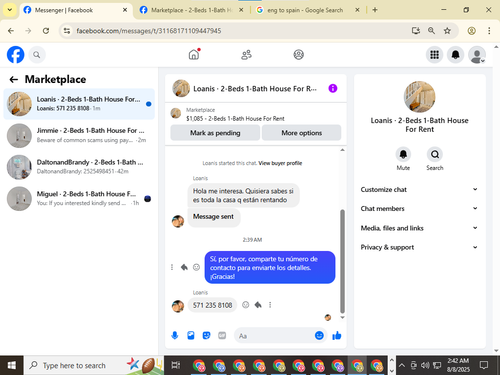500x375 pixels.
Task: Expand Privacy & support section
Action: click(x=419, y=247)
